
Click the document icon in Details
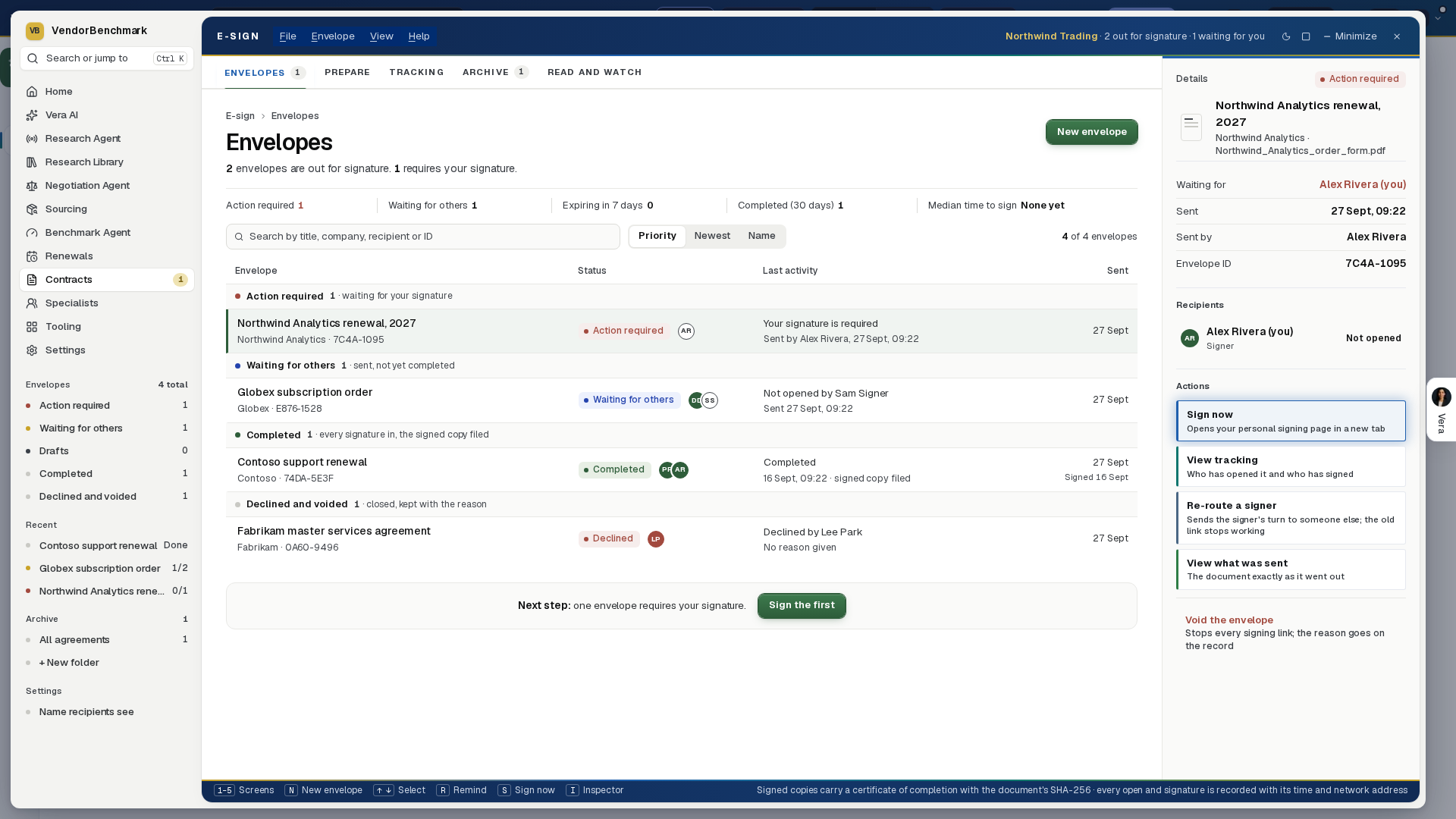click(1191, 127)
